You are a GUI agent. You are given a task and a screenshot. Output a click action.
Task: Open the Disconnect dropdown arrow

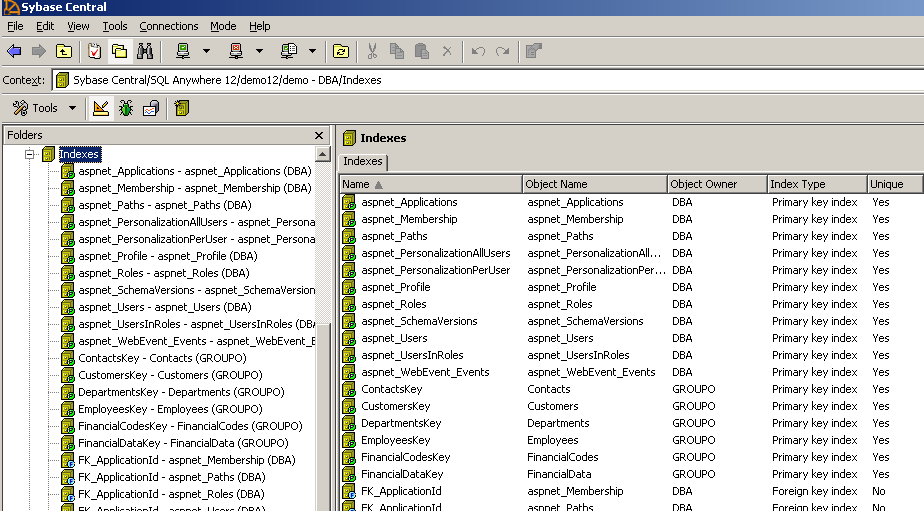259,51
